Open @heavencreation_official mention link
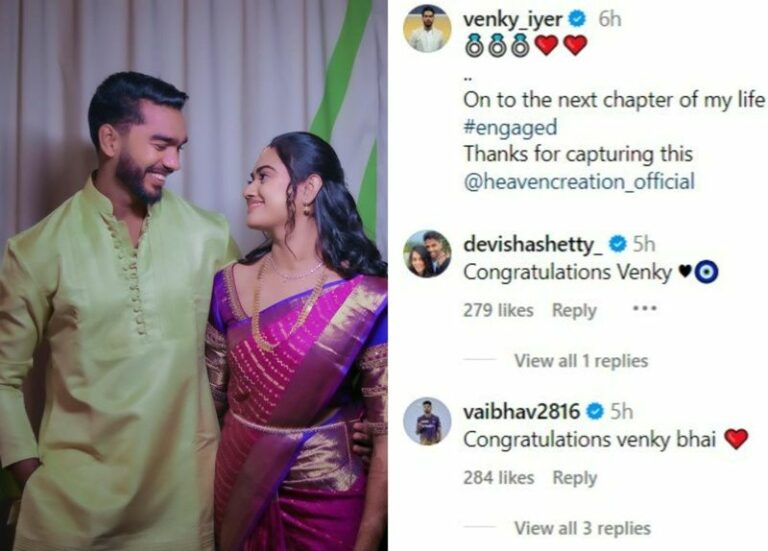Image resolution: width=768 pixels, height=551 pixels. click(x=579, y=182)
